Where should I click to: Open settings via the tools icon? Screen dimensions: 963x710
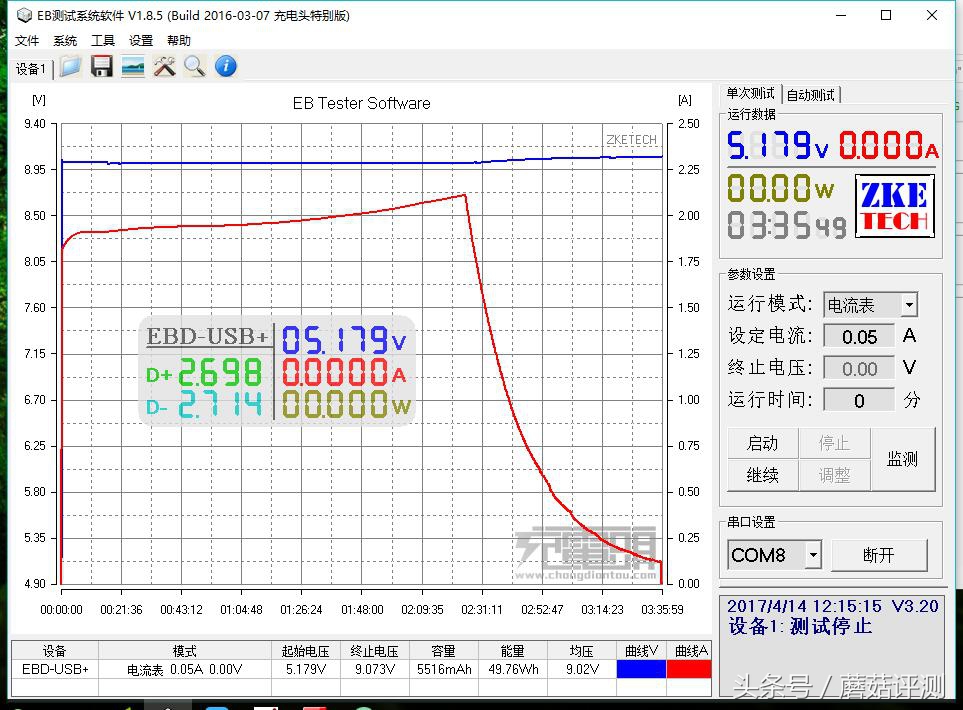[x=164, y=66]
